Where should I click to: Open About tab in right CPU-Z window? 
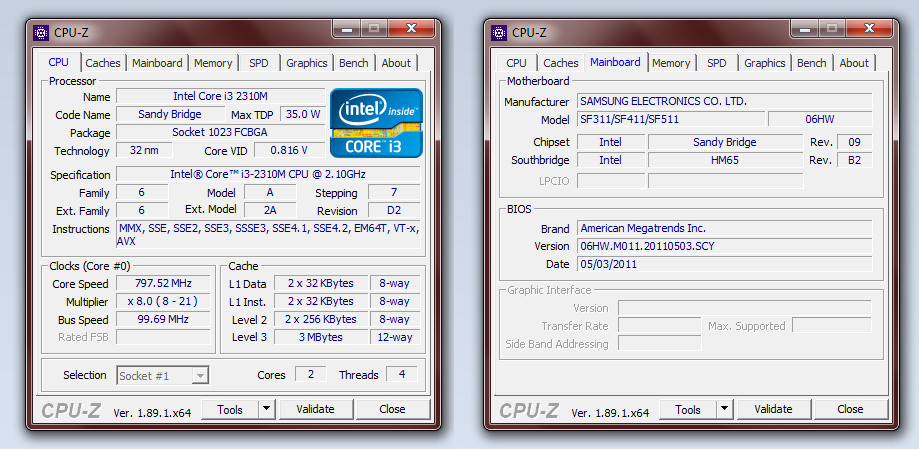(x=854, y=63)
